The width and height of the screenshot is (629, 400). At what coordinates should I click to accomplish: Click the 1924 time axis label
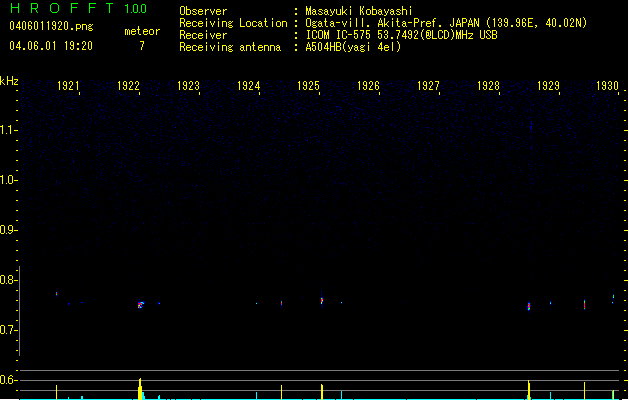(249, 86)
